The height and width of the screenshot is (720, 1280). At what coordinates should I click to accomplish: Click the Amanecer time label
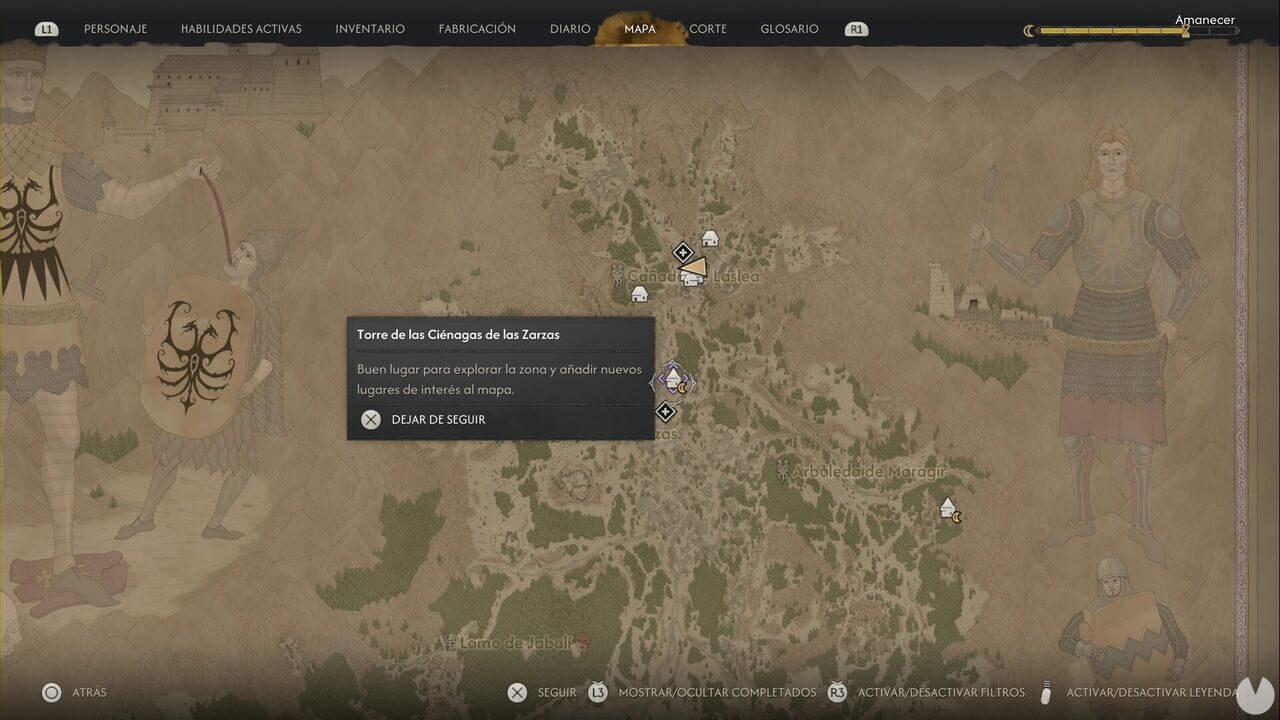[1205, 20]
